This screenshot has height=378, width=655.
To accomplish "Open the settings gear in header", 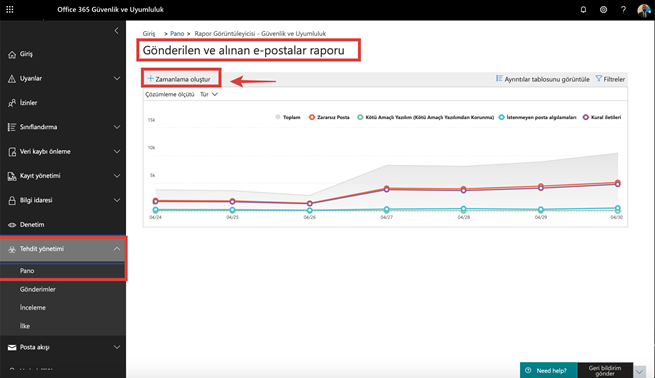I will (x=603, y=9).
